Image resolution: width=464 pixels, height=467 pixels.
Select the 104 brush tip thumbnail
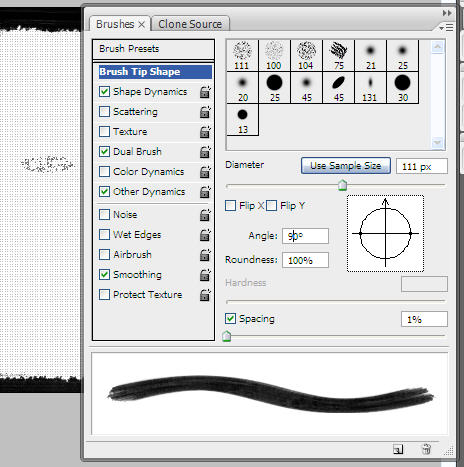click(306, 55)
